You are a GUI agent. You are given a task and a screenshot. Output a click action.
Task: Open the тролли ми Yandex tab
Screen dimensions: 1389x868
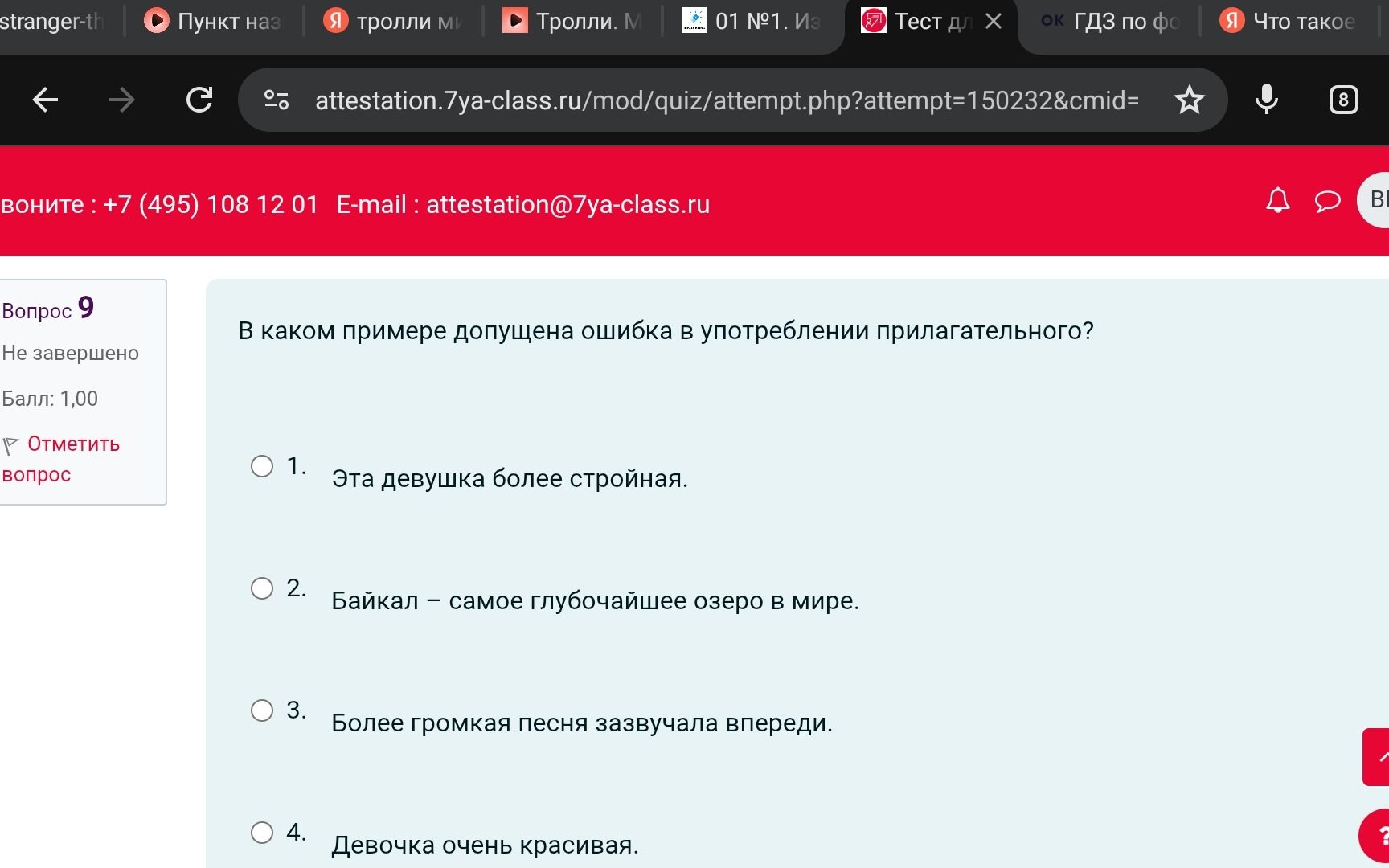click(392, 21)
